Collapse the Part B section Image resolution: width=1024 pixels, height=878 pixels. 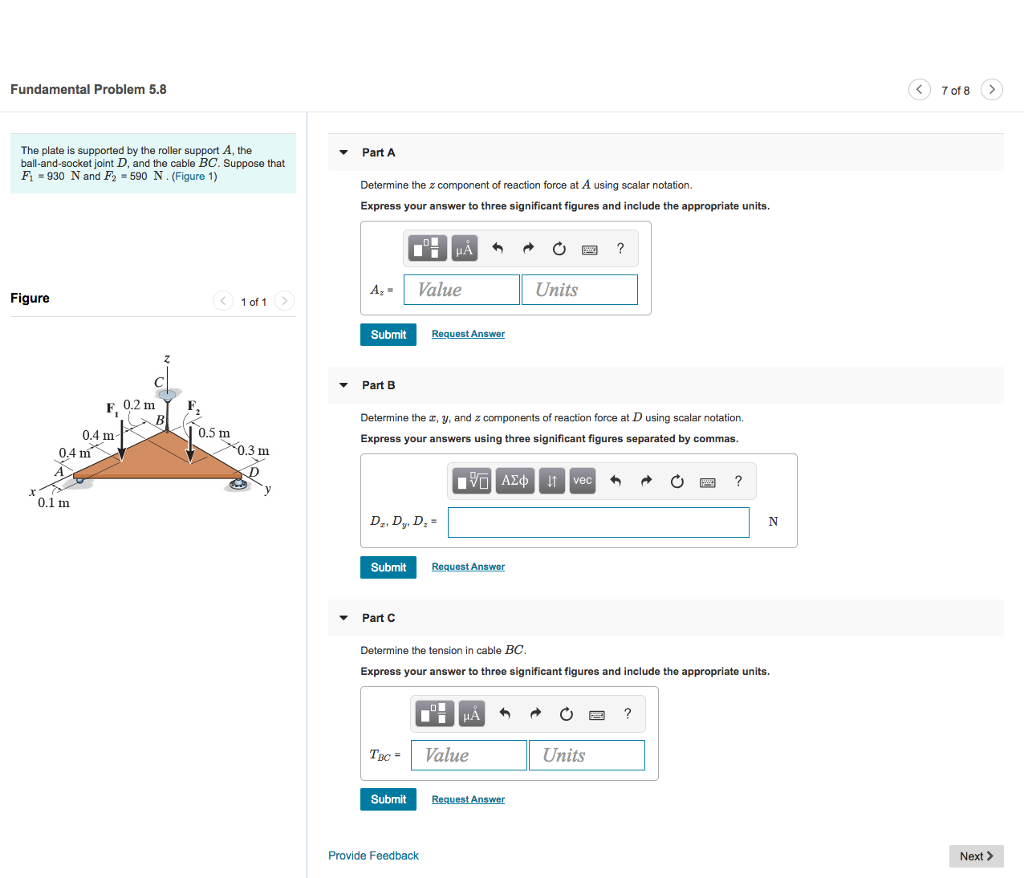344,385
